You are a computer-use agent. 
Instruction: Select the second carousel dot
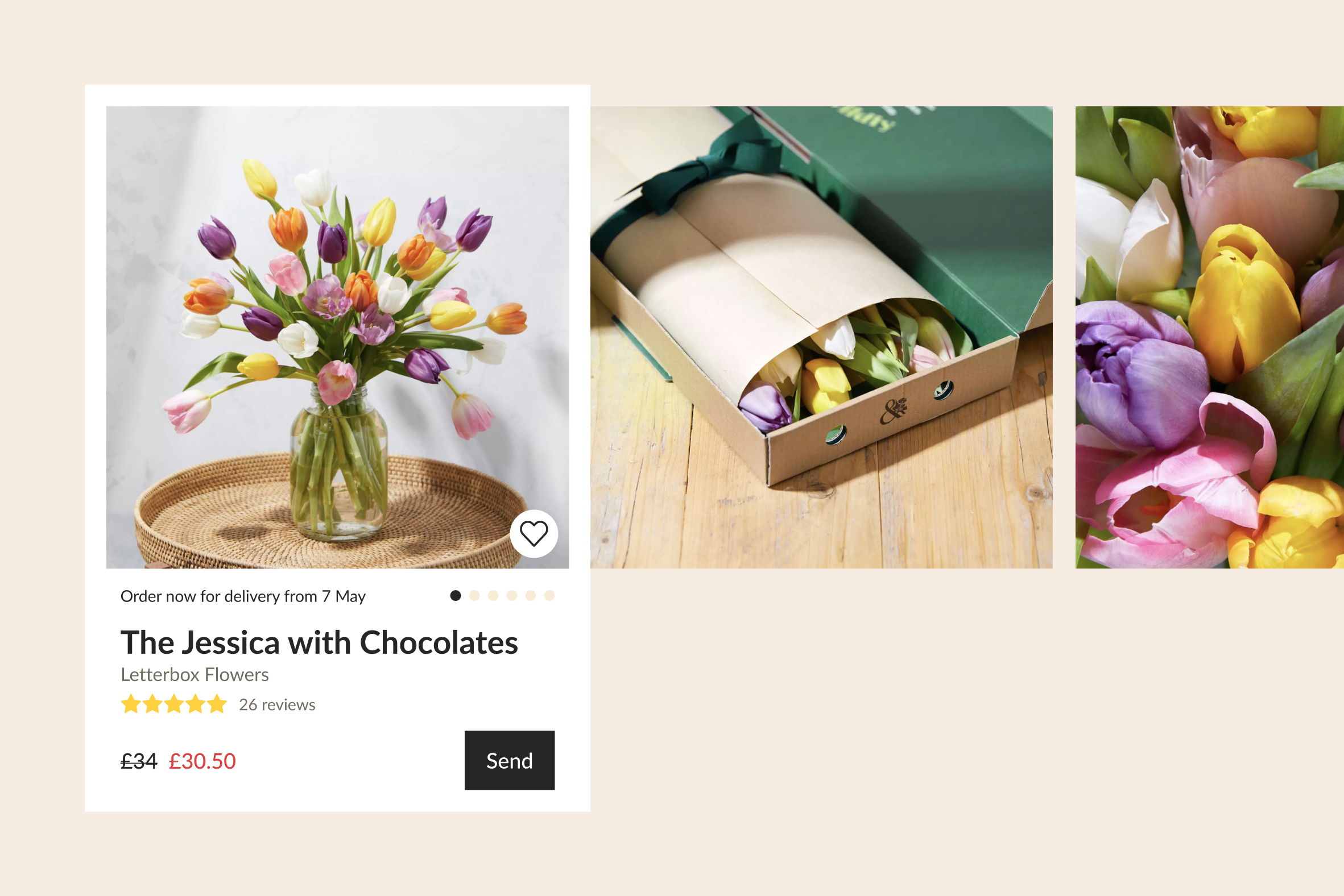[x=474, y=595]
